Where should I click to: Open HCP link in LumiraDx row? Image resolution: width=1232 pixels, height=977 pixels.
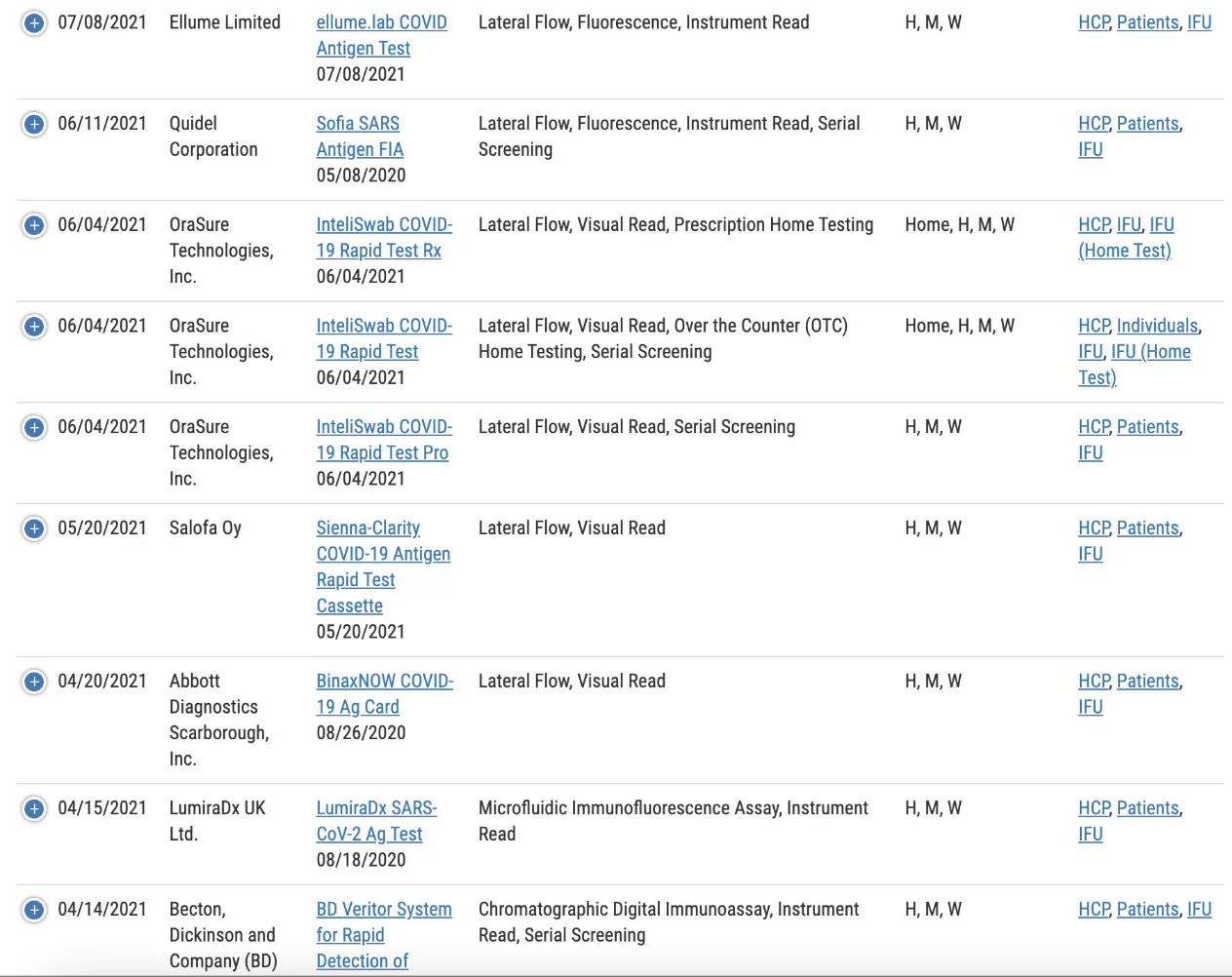click(1094, 808)
